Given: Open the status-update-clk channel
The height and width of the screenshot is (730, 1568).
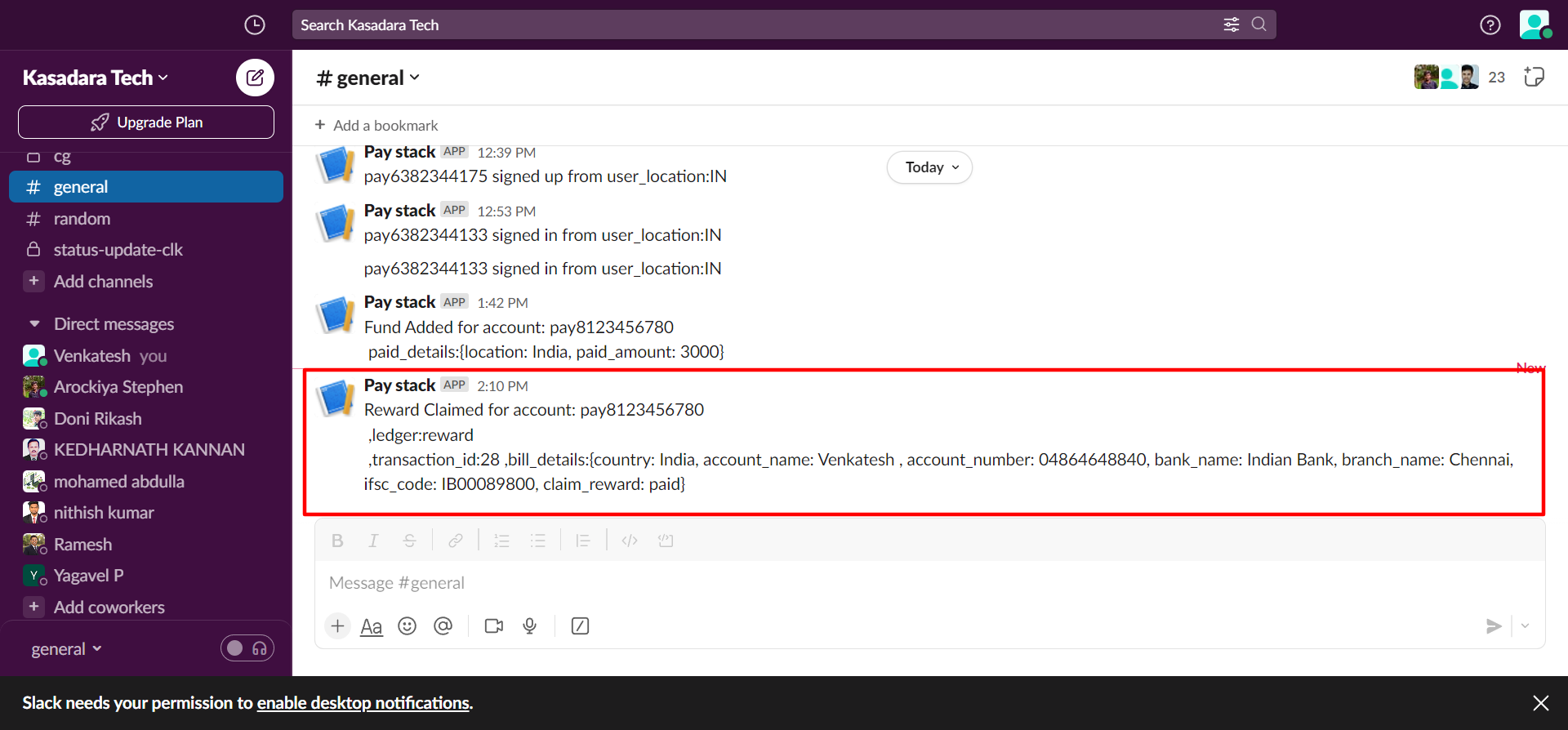Looking at the screenshot, I should tap(118, 250).
